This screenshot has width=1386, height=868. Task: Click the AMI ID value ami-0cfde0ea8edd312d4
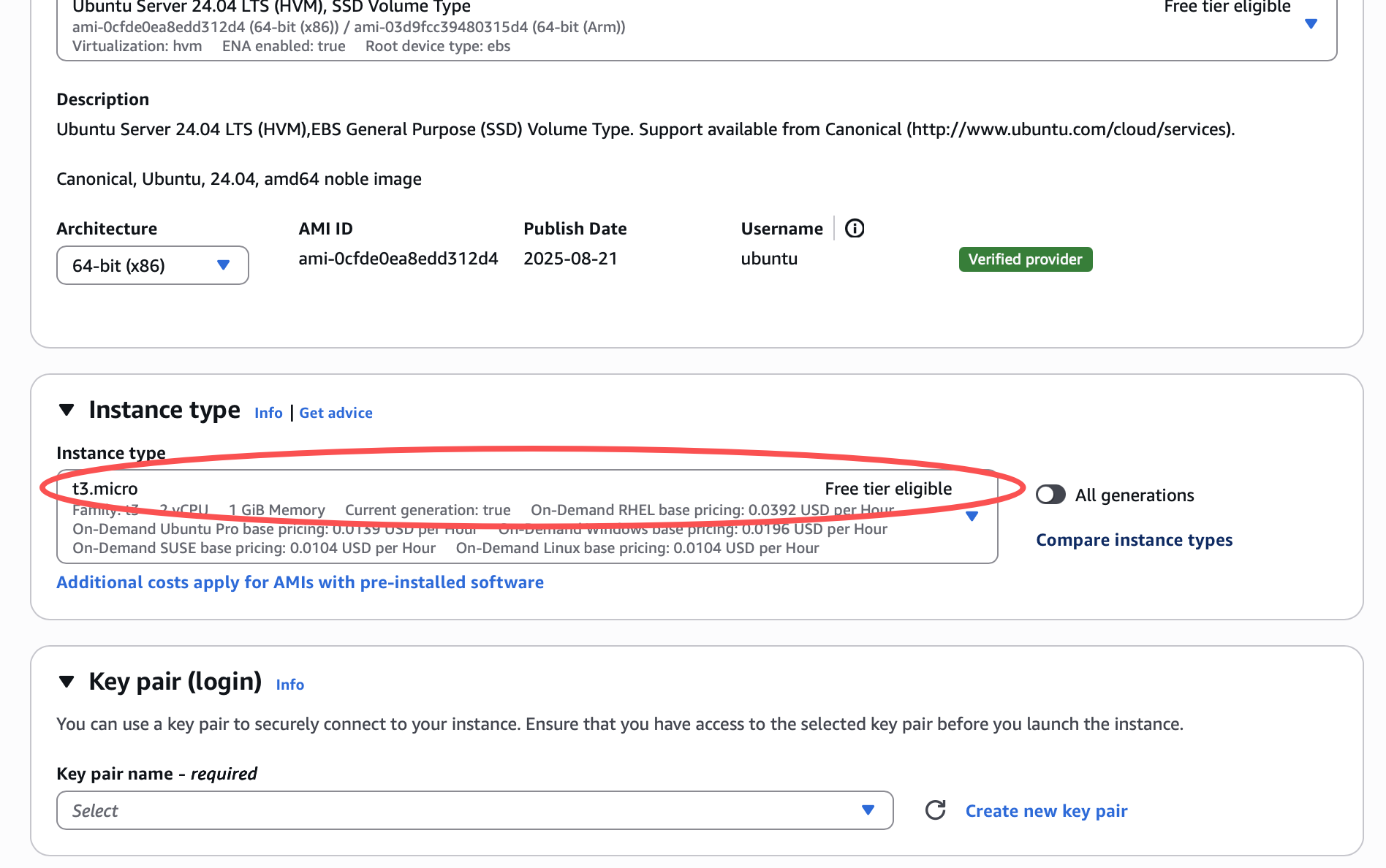pyautogui.click(x=398, y=259)
